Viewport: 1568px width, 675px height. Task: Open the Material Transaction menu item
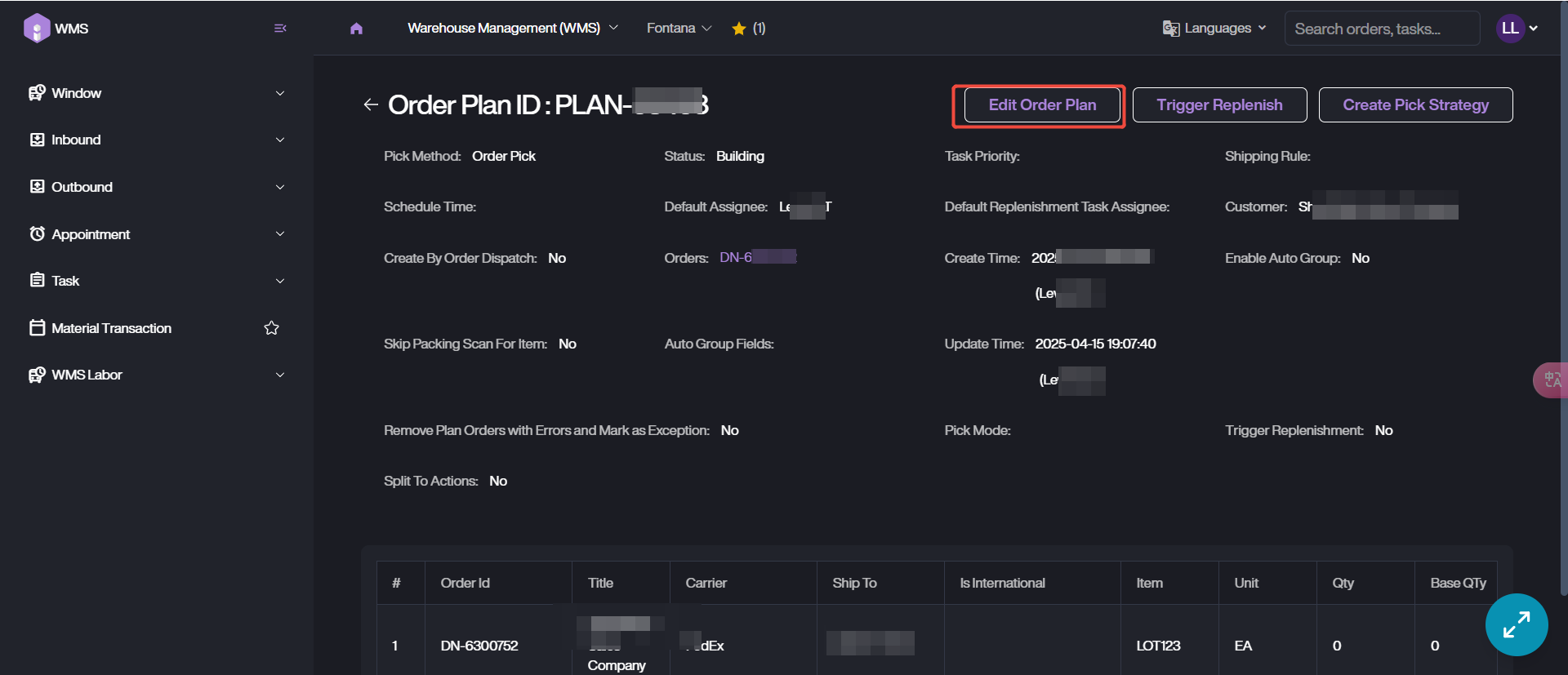click(112, 328)
